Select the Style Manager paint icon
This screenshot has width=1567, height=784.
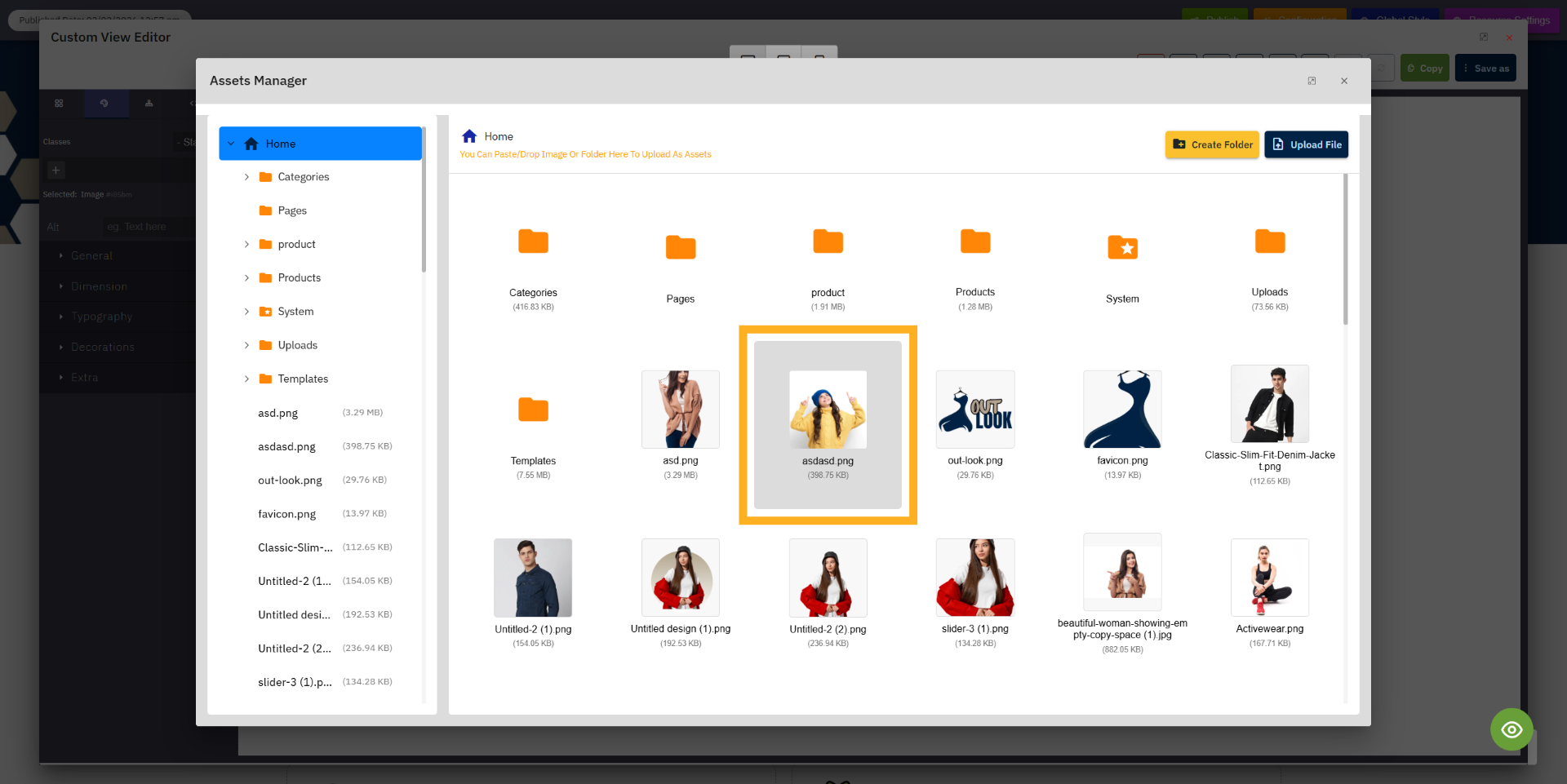106,104
